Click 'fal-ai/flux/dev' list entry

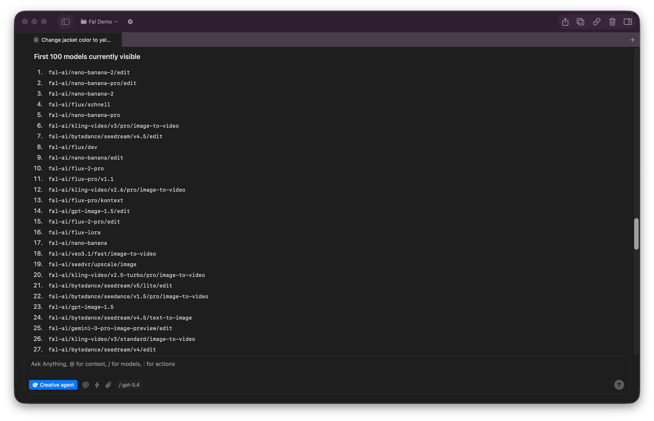click(73, 147)
